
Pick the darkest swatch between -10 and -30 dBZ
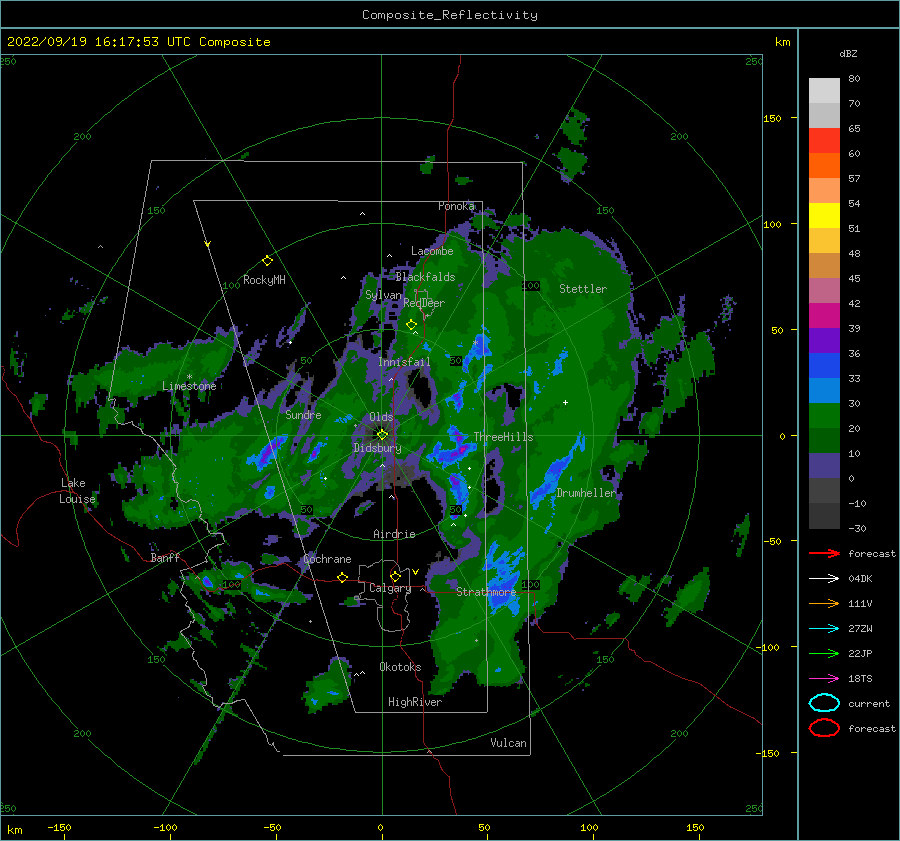pyautogui.click(x=824, y=516)
